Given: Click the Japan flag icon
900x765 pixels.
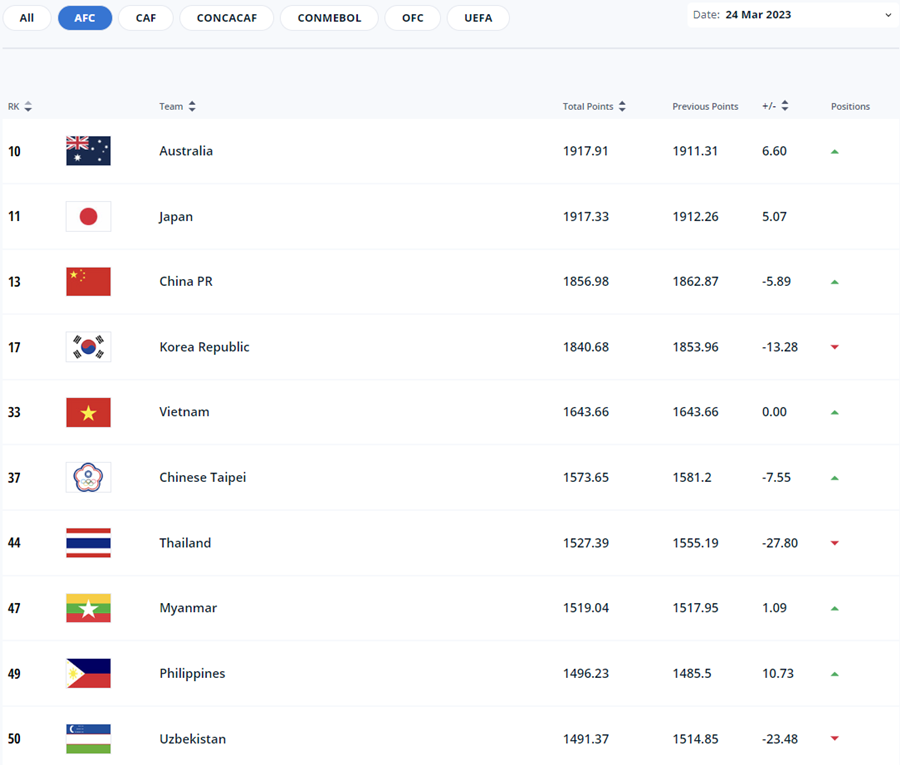Looking at the screenshot, I should coord(88,216).
